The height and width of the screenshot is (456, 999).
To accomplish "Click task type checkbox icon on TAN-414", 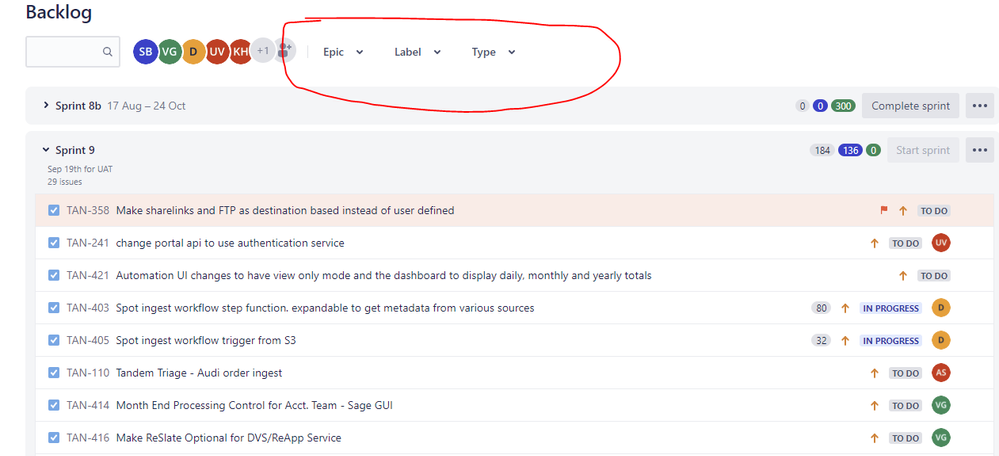I will 54,405.
